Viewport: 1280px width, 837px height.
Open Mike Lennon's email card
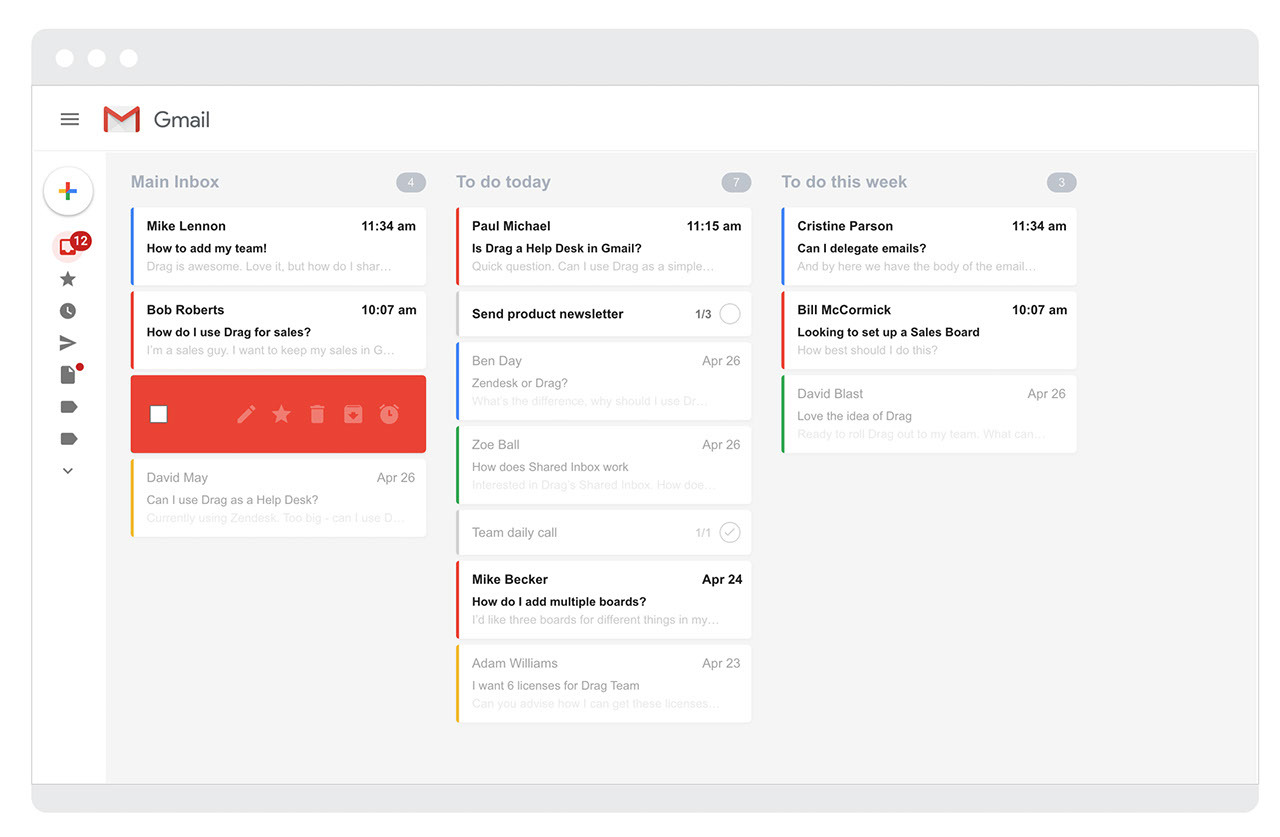pyautogui.click(x=278, y=246)
